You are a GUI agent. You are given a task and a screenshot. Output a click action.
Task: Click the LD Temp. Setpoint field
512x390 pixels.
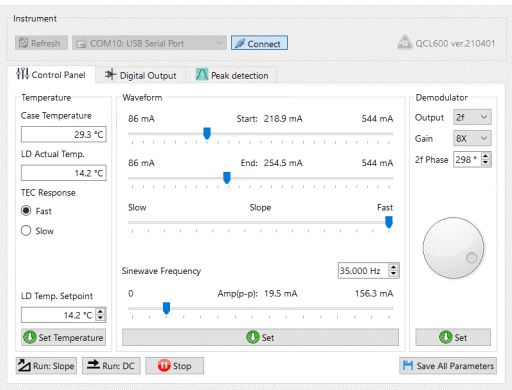tap(58, 315)
